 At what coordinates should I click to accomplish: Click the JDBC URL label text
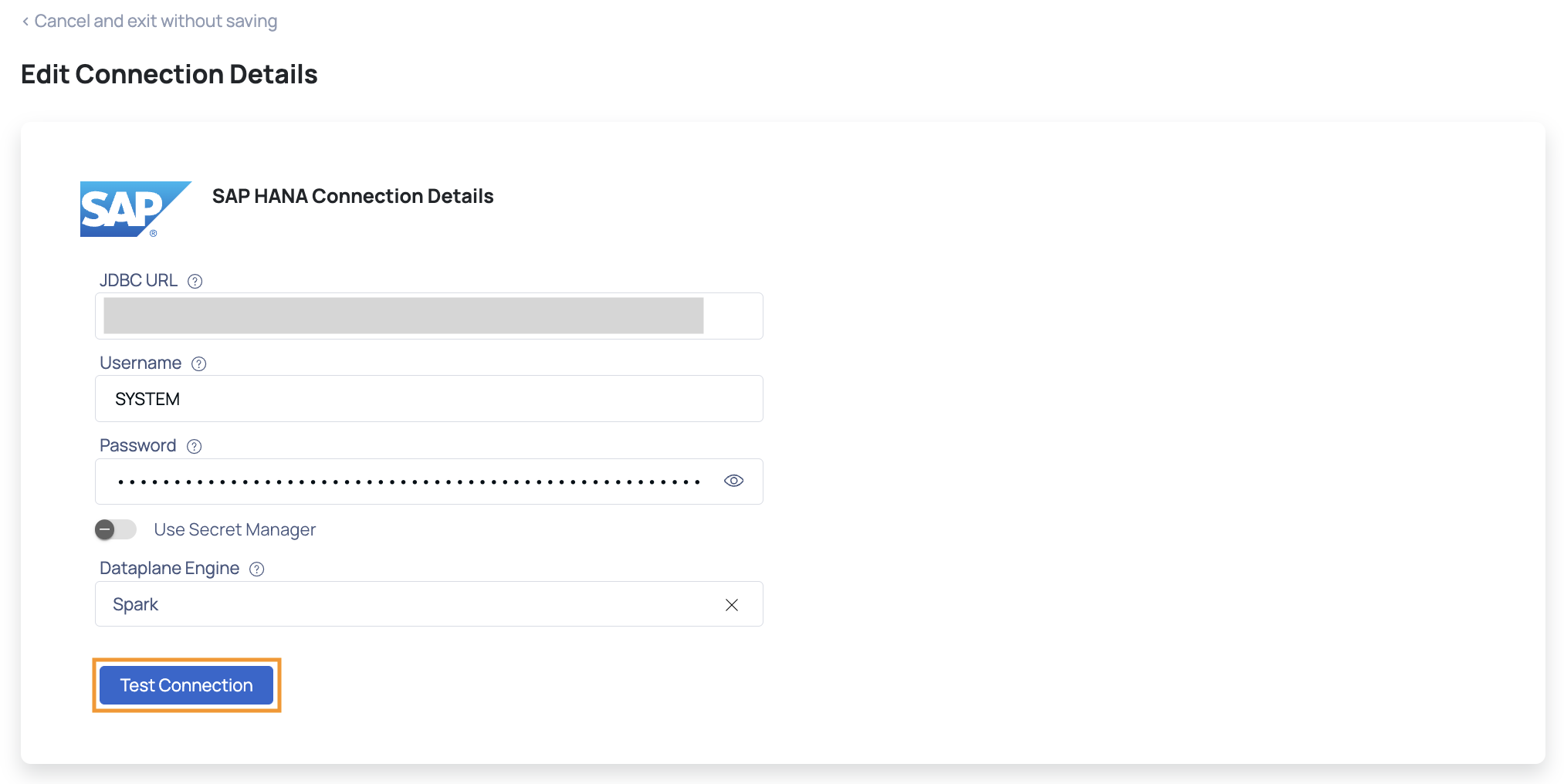click(139, 281)
